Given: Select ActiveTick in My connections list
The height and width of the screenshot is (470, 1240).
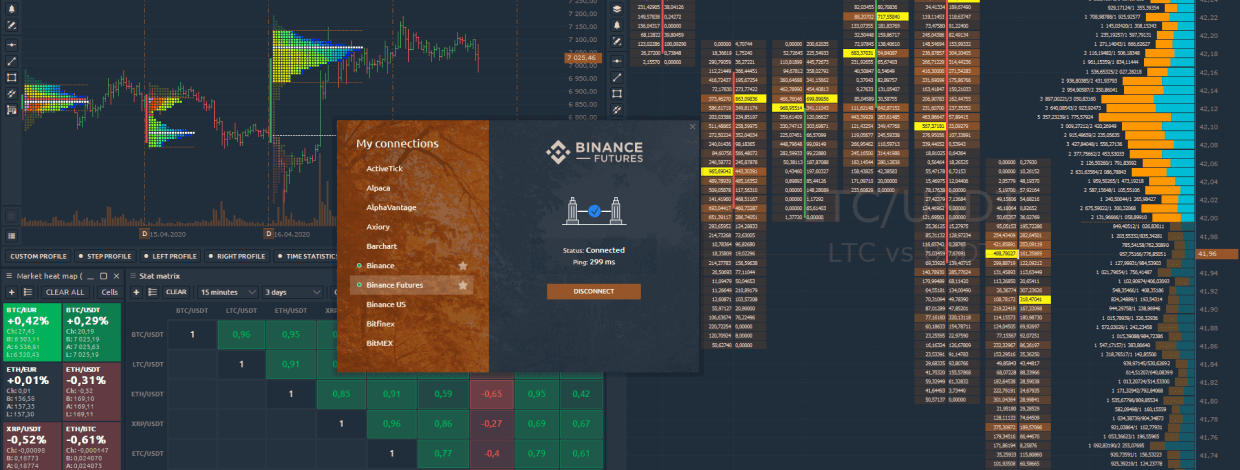Looking at the screenshot, I should (384, 169).
